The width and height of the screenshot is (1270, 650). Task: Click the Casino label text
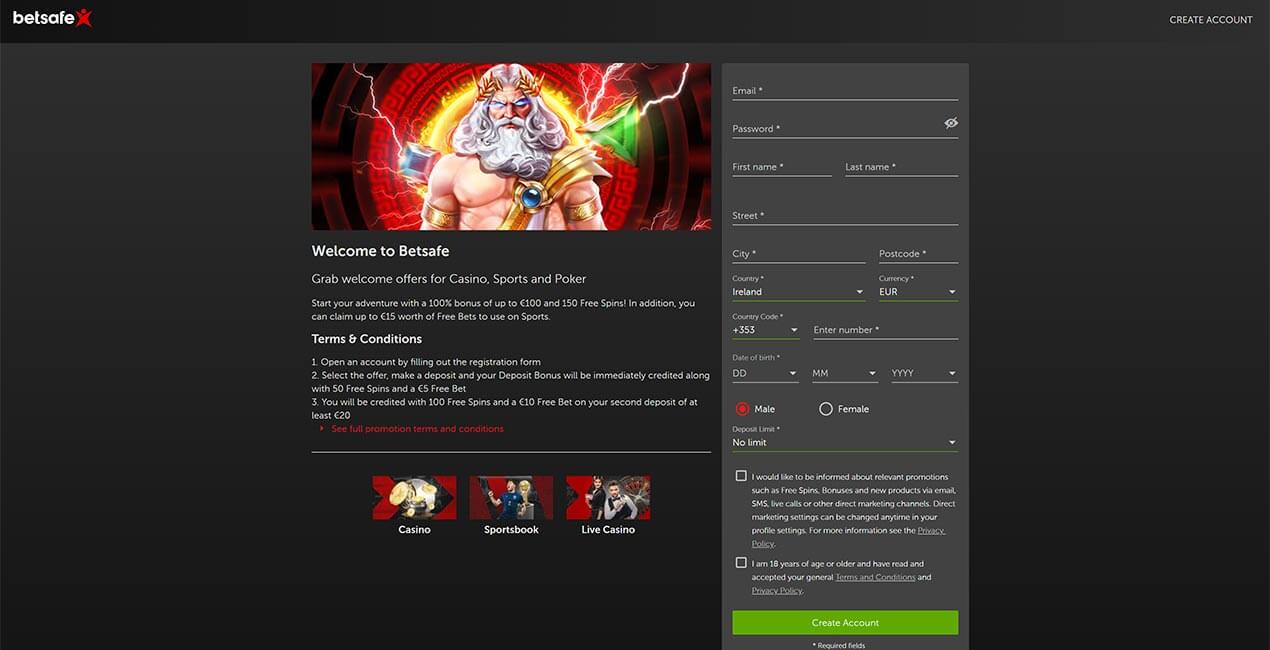click(x=414, y=530)
